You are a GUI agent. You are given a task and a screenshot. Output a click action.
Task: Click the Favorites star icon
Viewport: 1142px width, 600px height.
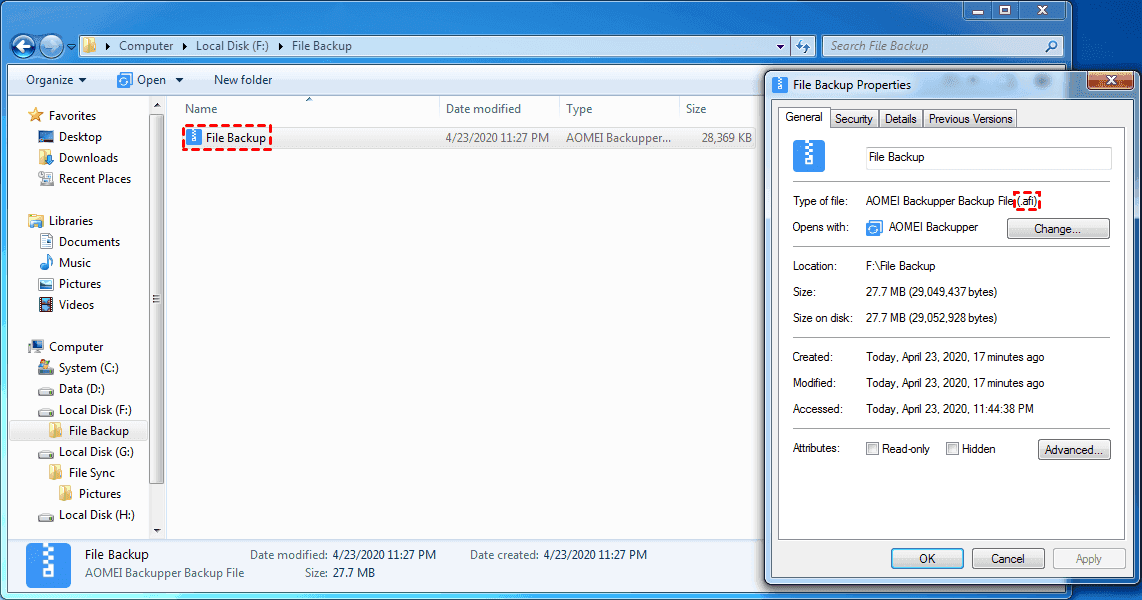[x=36, y=116]
